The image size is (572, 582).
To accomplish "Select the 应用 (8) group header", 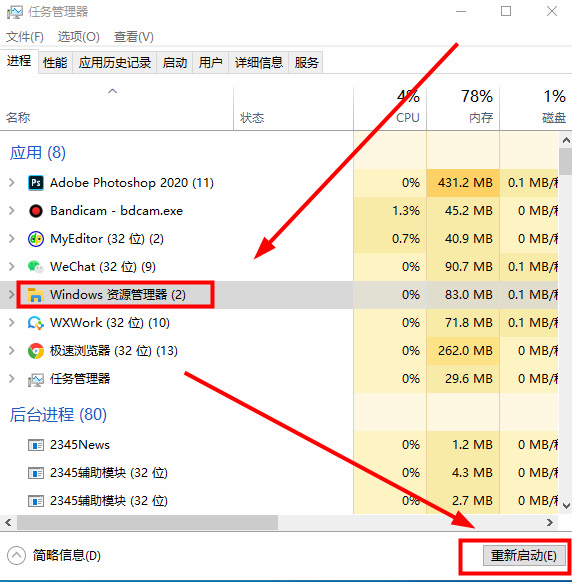I will (38, 153).
